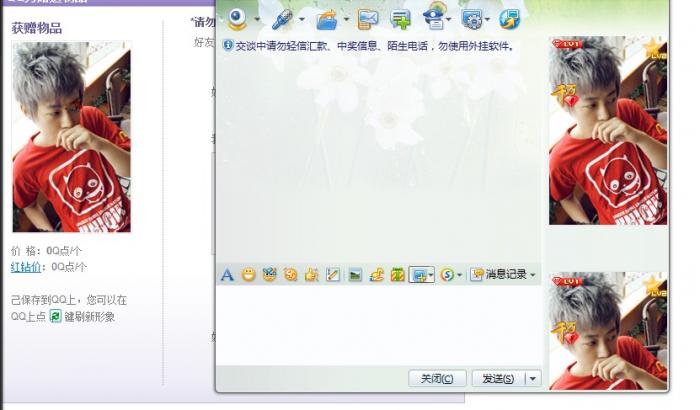Click the music share duck icon
This screenshot has height=410, width=700.
[377, 275]
